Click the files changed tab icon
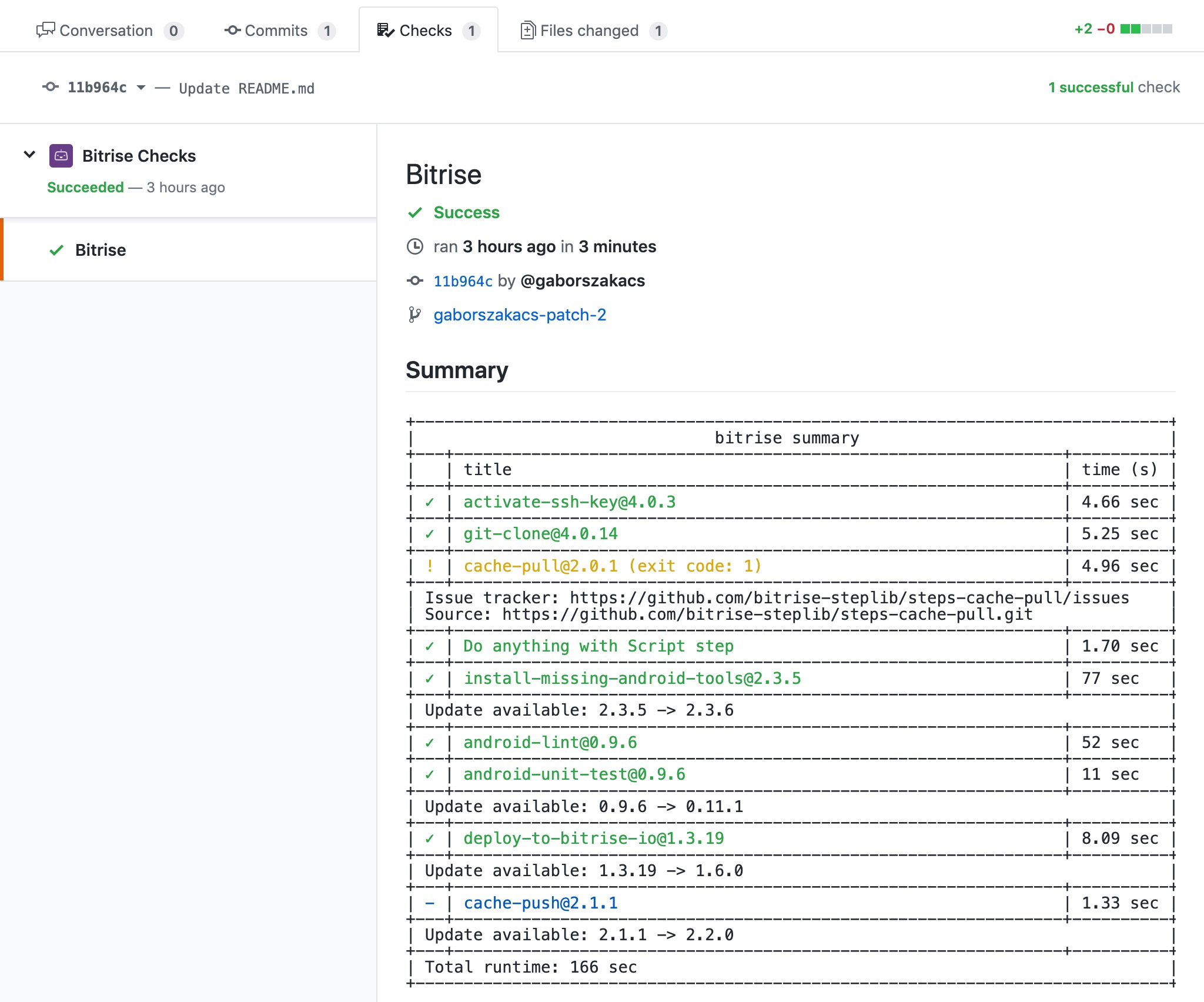1204x1002 pixels. pyautogui.click(x=527, y=30)
